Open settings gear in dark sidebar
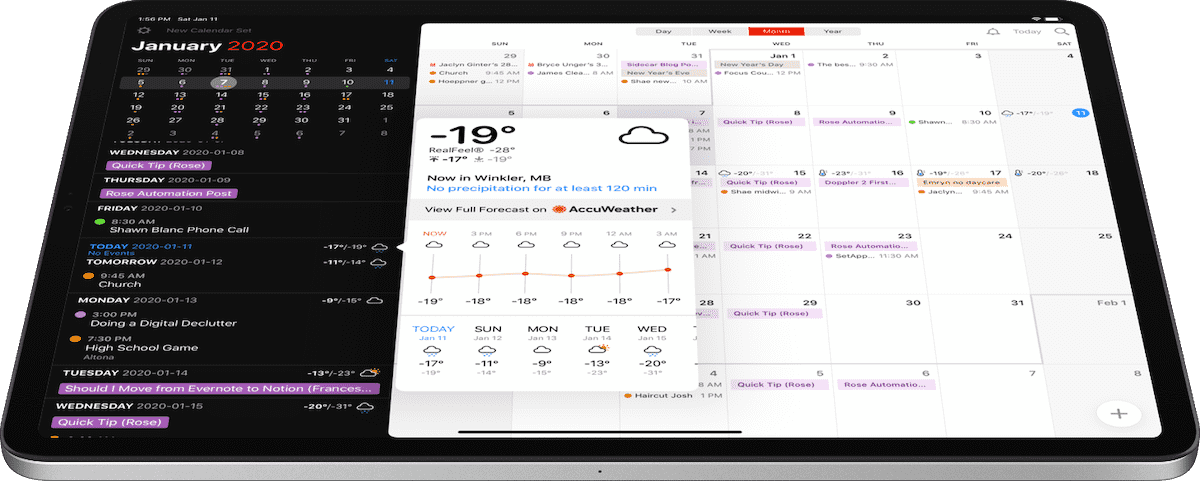 (143, 31)
